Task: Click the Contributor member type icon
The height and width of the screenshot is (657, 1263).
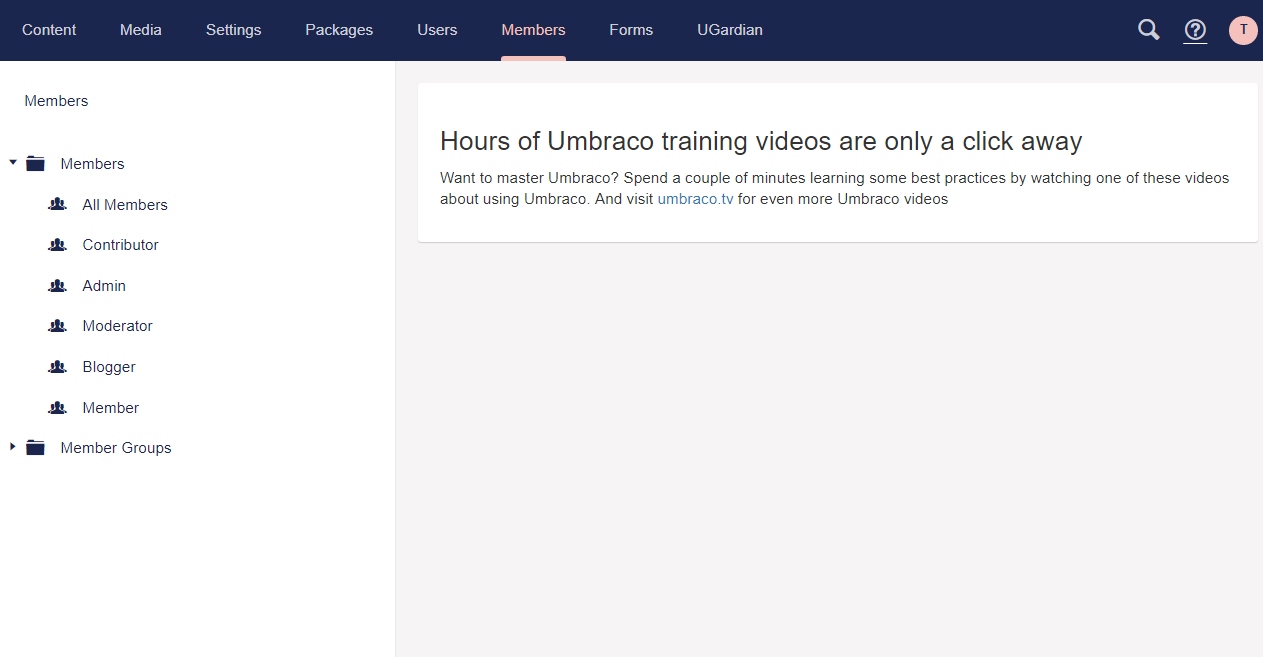Action: click(x=57, y=245)
